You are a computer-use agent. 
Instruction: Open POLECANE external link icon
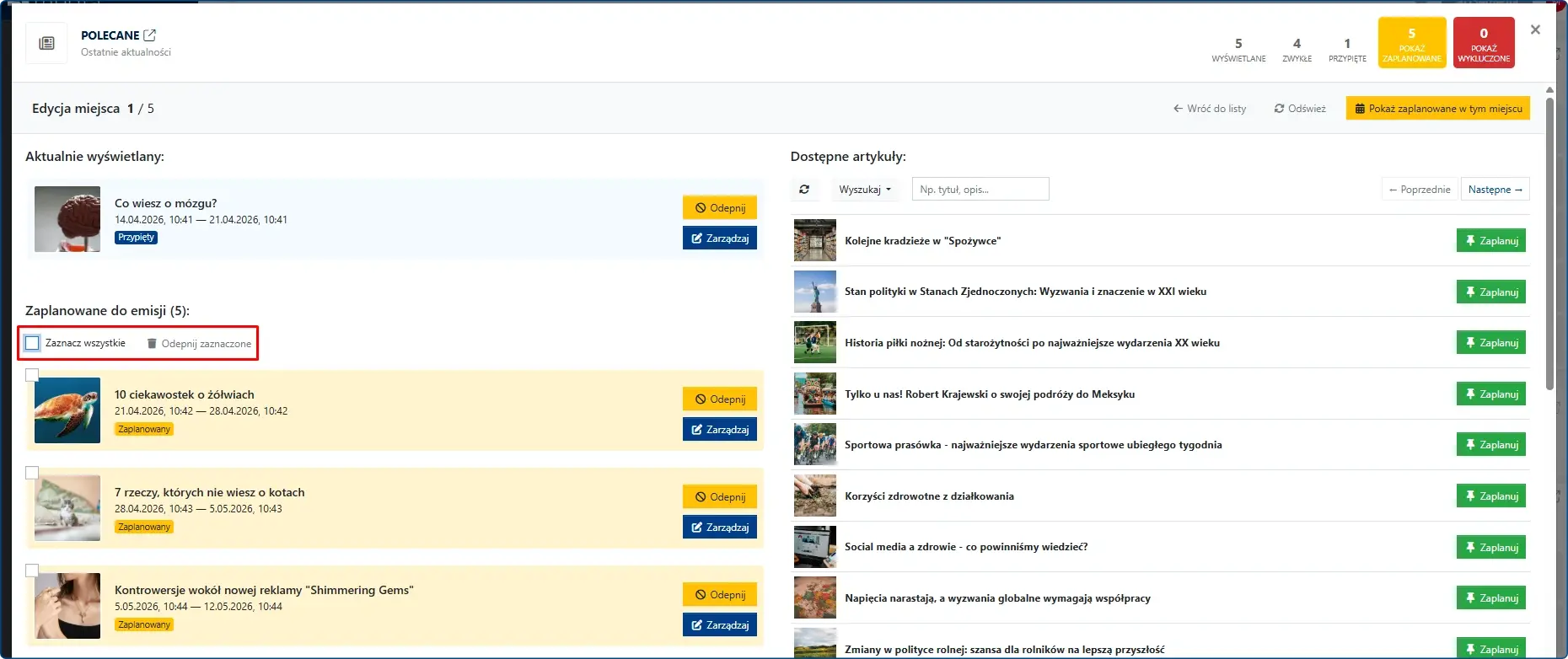(x=150, y=35)
